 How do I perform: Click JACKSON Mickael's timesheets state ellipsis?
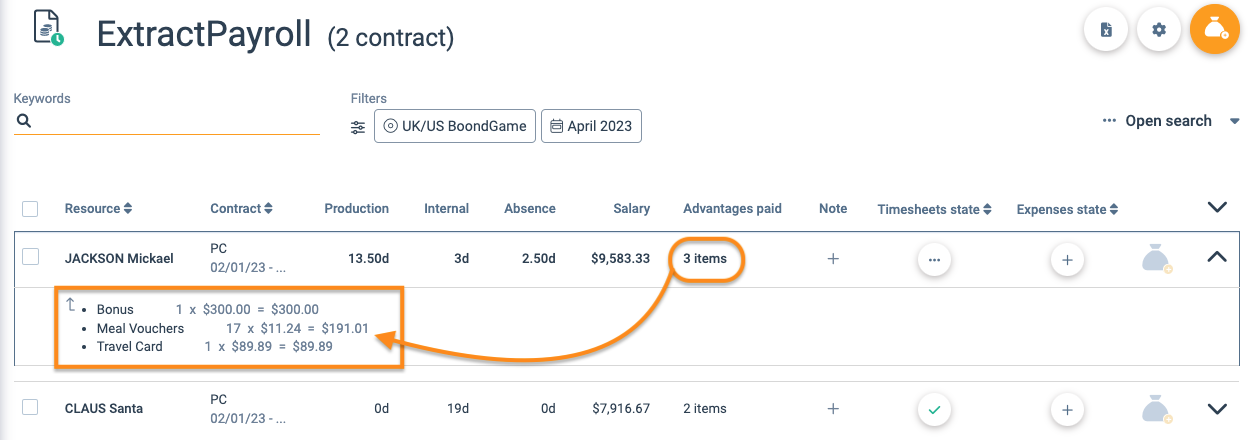[x=934, y=259]
